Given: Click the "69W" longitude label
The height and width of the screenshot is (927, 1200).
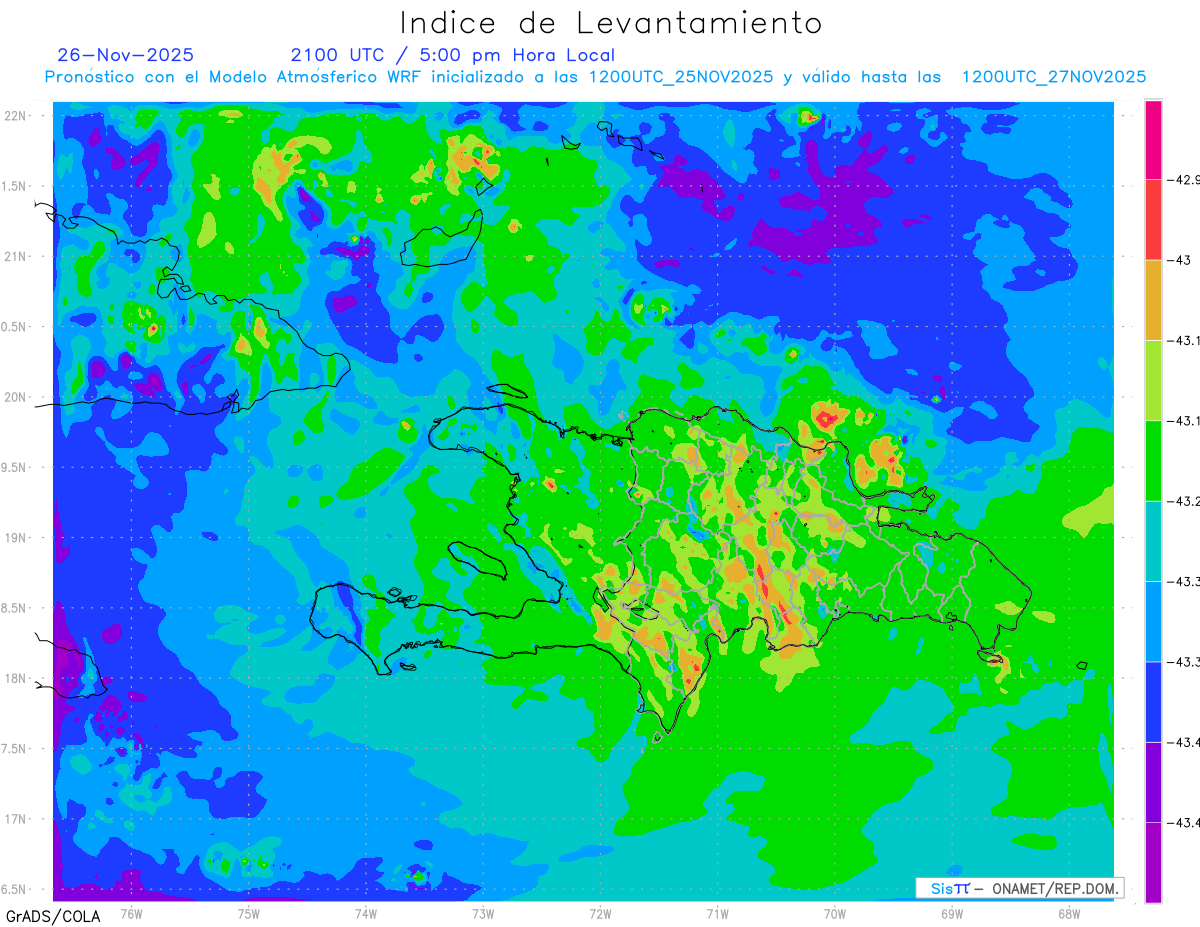Looking at the screenshot, I should [952, 913].
